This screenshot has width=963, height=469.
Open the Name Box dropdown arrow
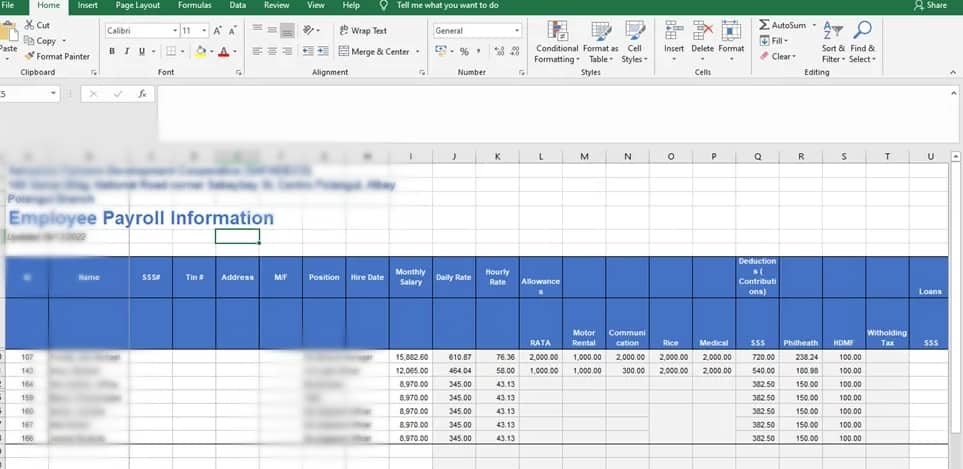point(53,94)
